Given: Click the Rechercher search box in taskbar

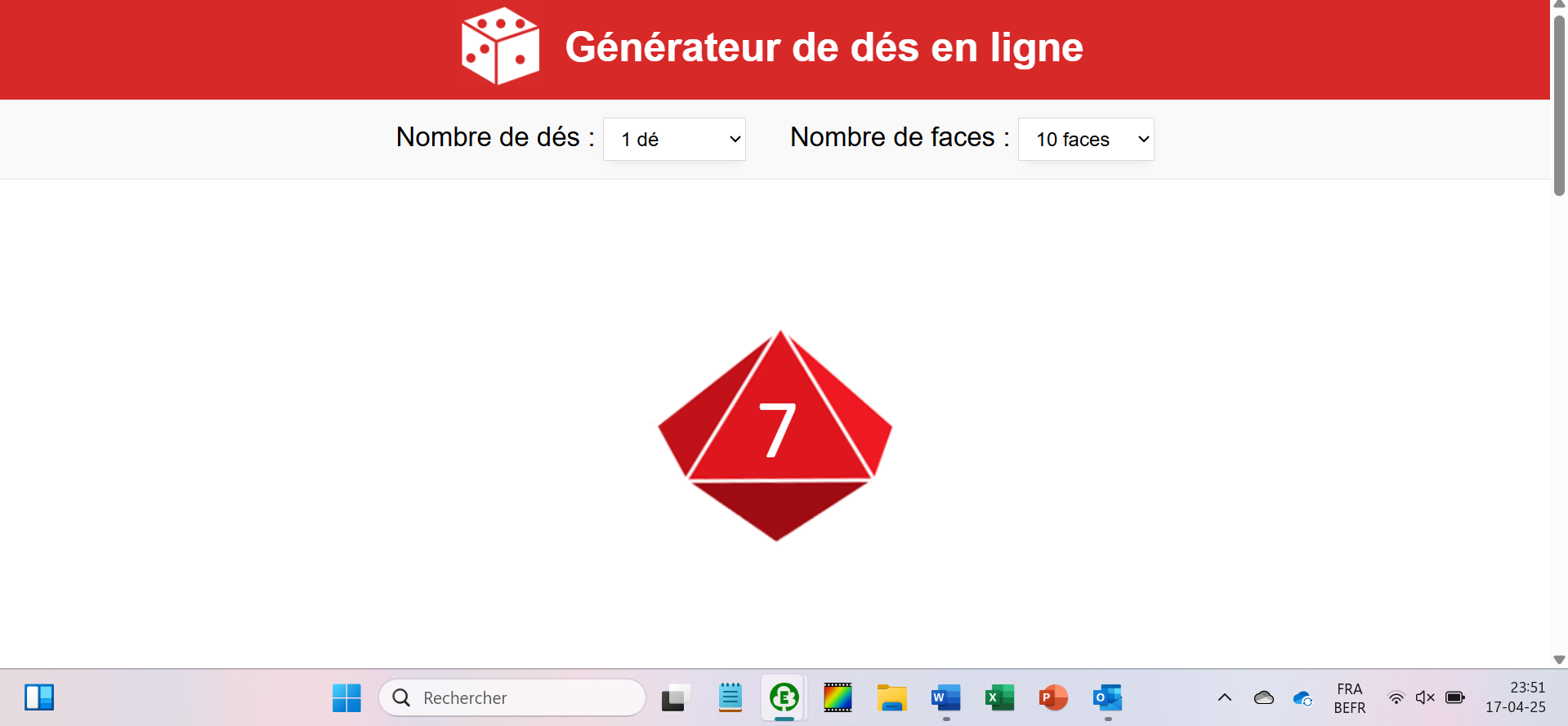Looking at the screenshot, I should click(512, 697).
